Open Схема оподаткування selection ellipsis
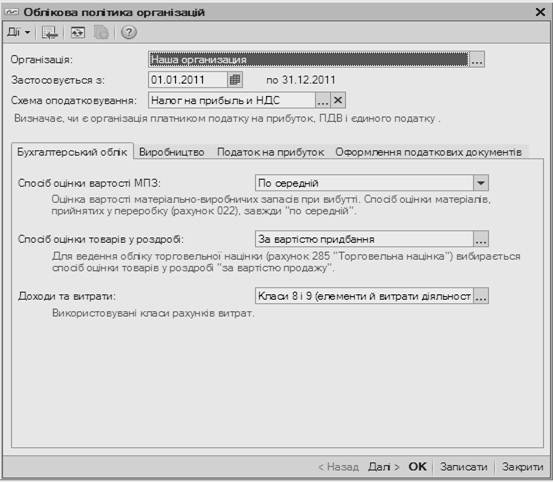The height and width of the screenshot is (482, 553). pos(323,100)
